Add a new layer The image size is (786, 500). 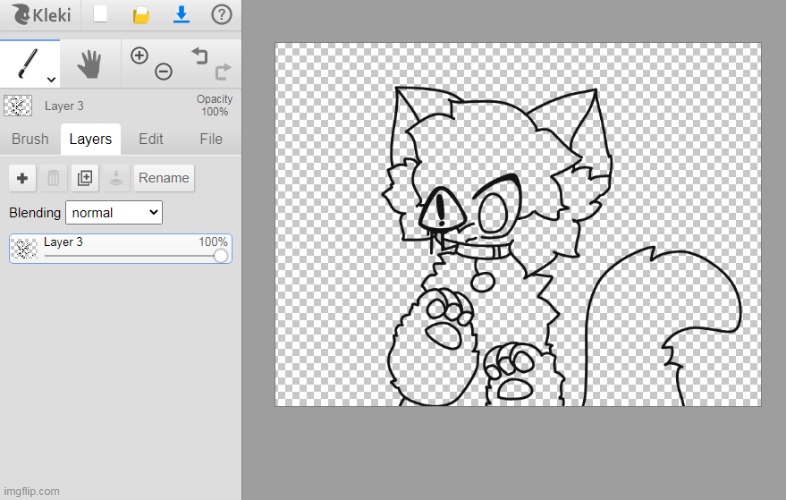(23, 178)
